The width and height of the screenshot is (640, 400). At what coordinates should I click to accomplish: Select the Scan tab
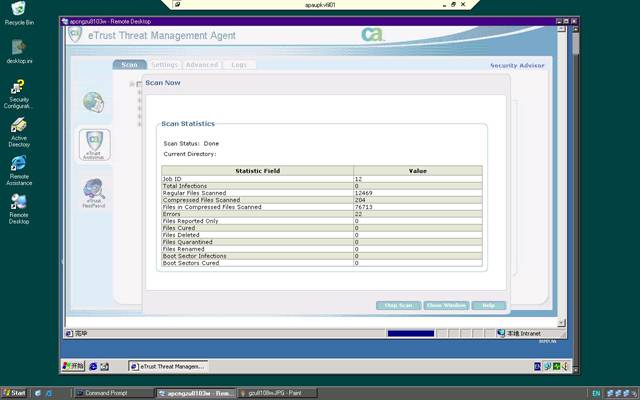129,65
